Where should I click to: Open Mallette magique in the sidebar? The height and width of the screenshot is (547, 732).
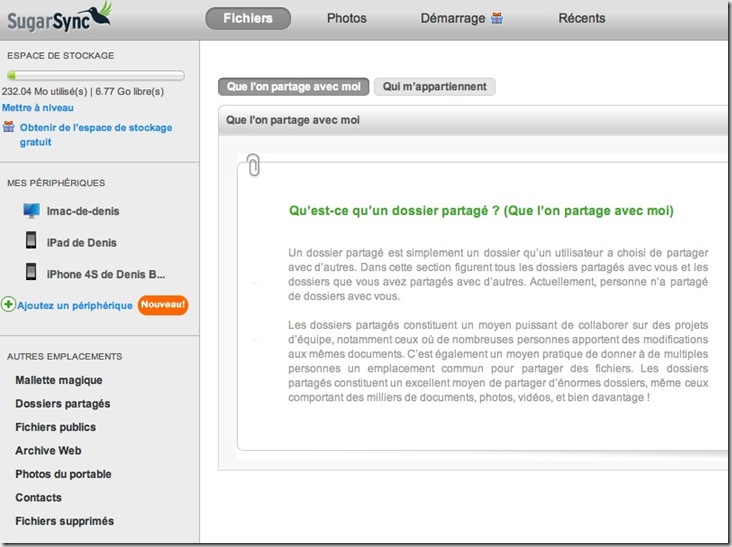click(59, 380)
